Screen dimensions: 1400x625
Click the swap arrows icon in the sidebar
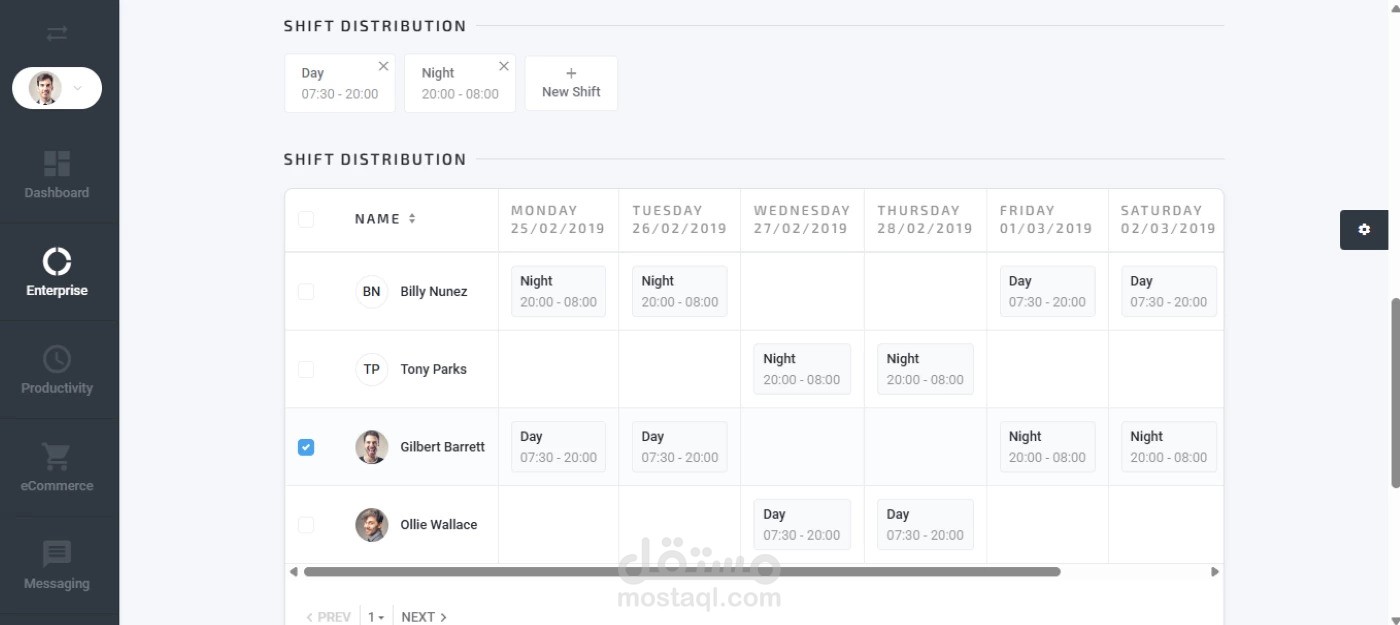pos(57,33)
